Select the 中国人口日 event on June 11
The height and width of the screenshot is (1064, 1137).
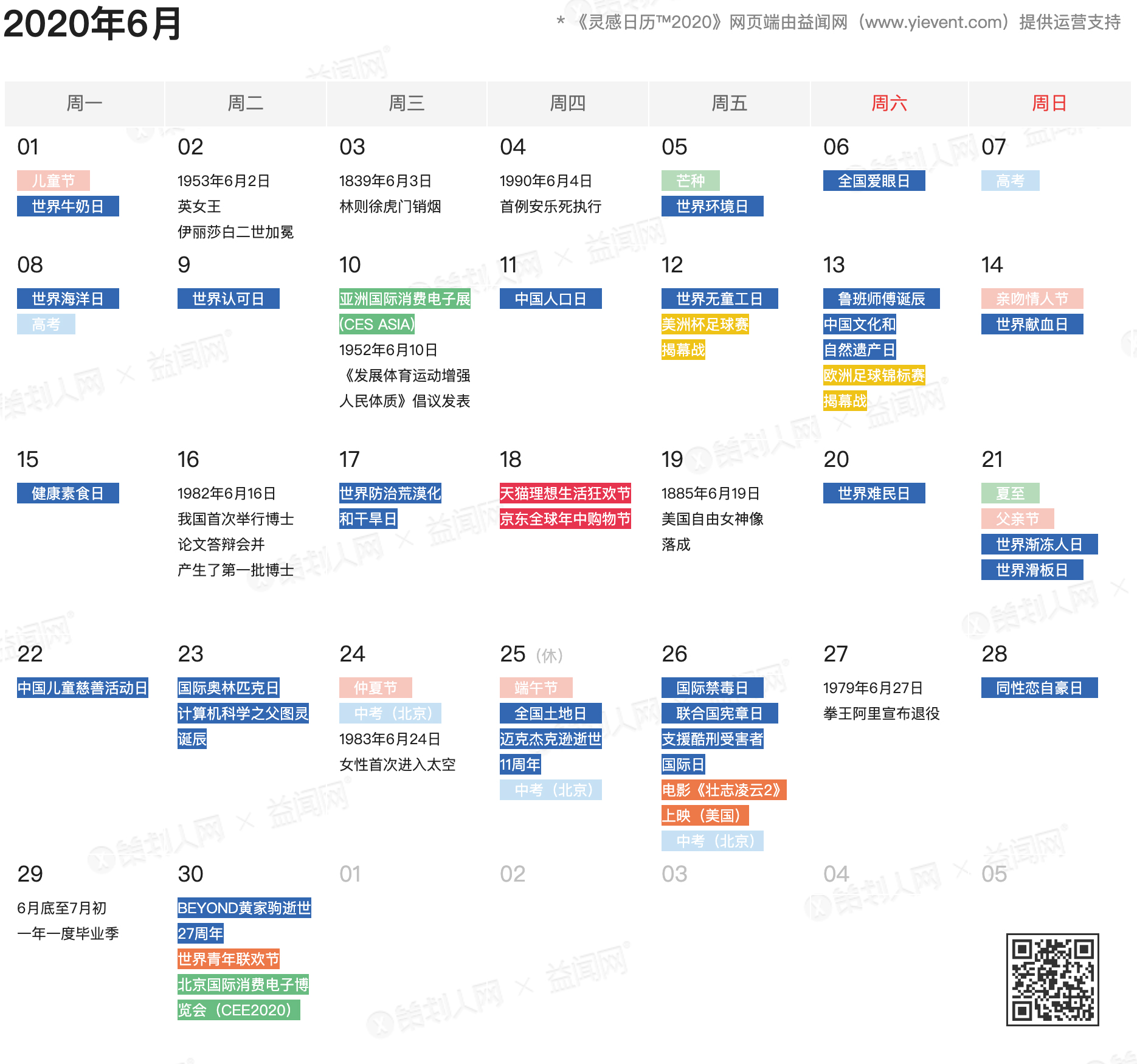[550, 299]
